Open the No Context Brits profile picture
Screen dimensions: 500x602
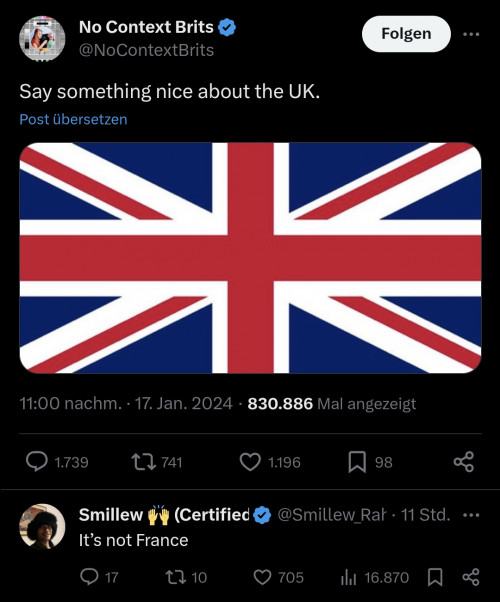pos(42,39)
